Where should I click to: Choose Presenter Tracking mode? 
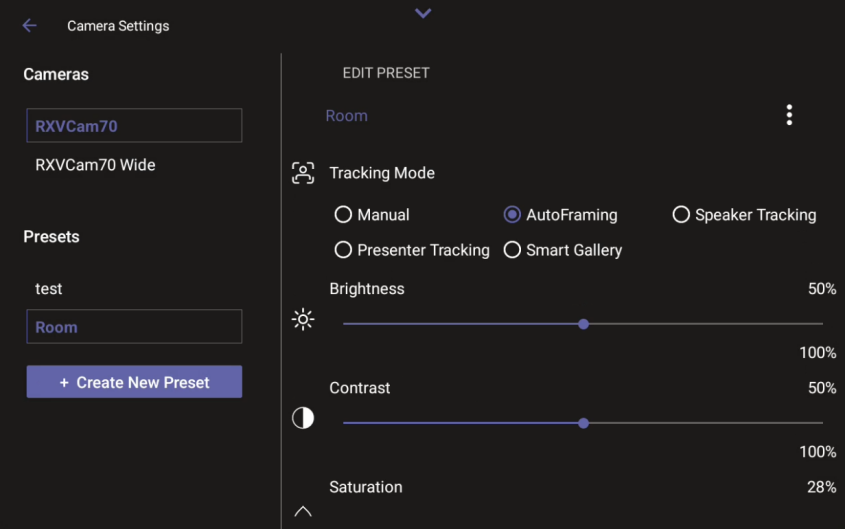point(343,250)
